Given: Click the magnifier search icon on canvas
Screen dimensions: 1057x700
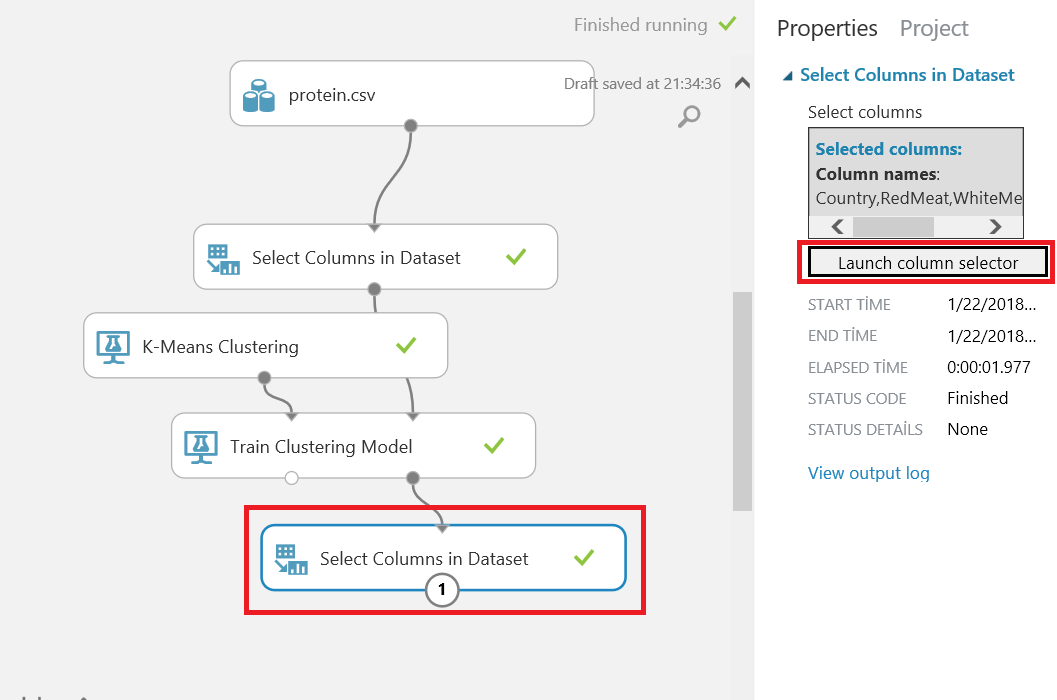Looking at the screenshot, I should tap(689, 117).
